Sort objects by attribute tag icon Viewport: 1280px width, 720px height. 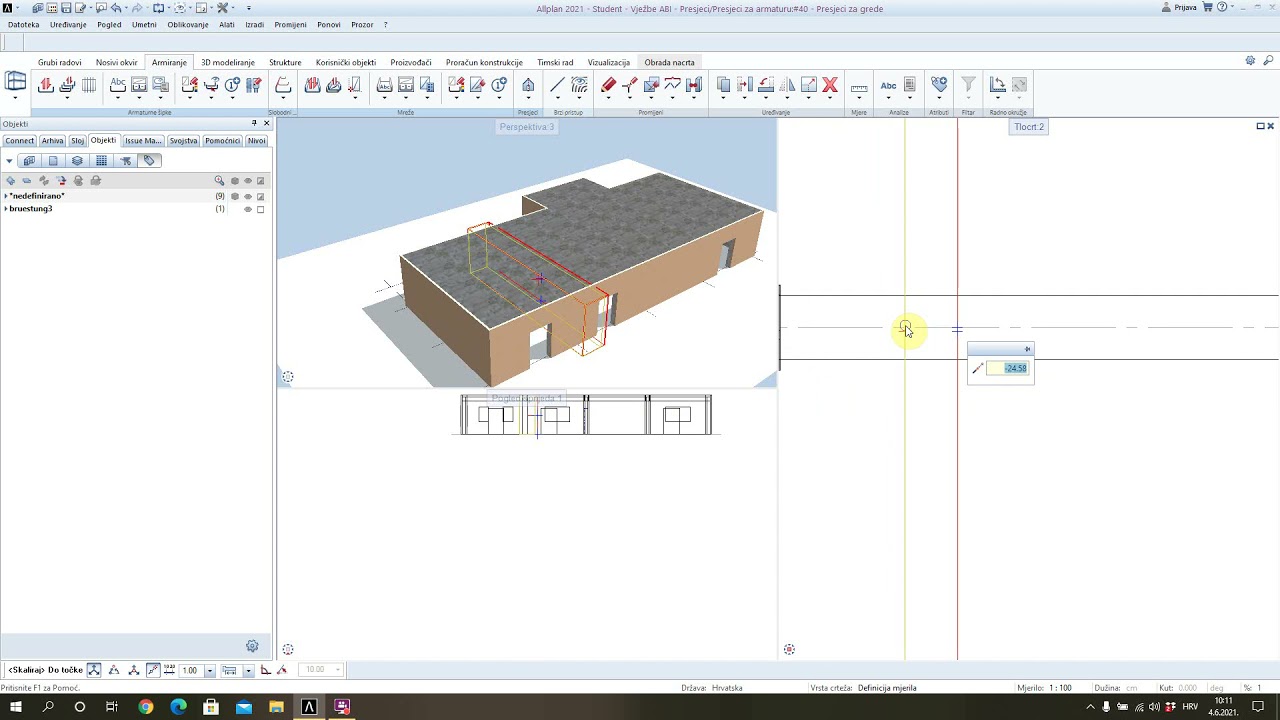tap(149, 161)
